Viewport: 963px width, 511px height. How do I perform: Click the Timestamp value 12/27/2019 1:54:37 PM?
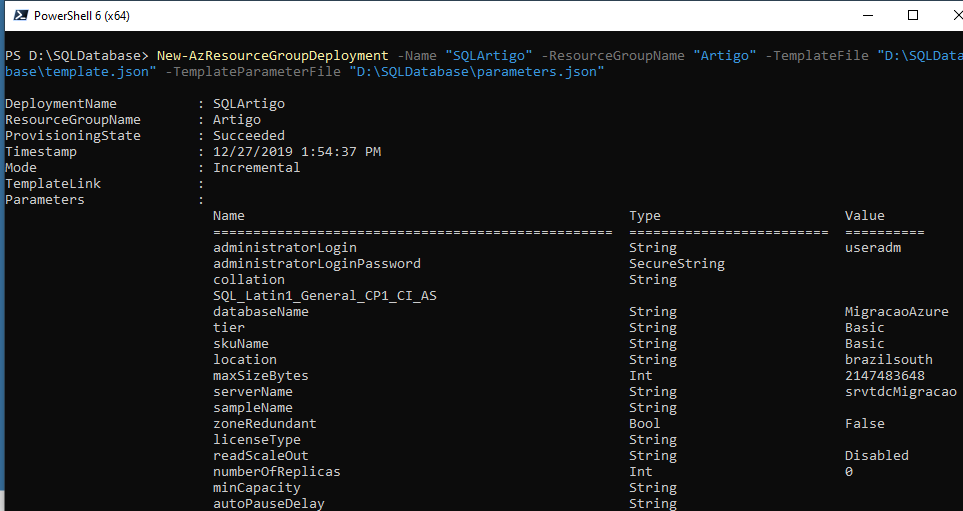click(297, 152)
